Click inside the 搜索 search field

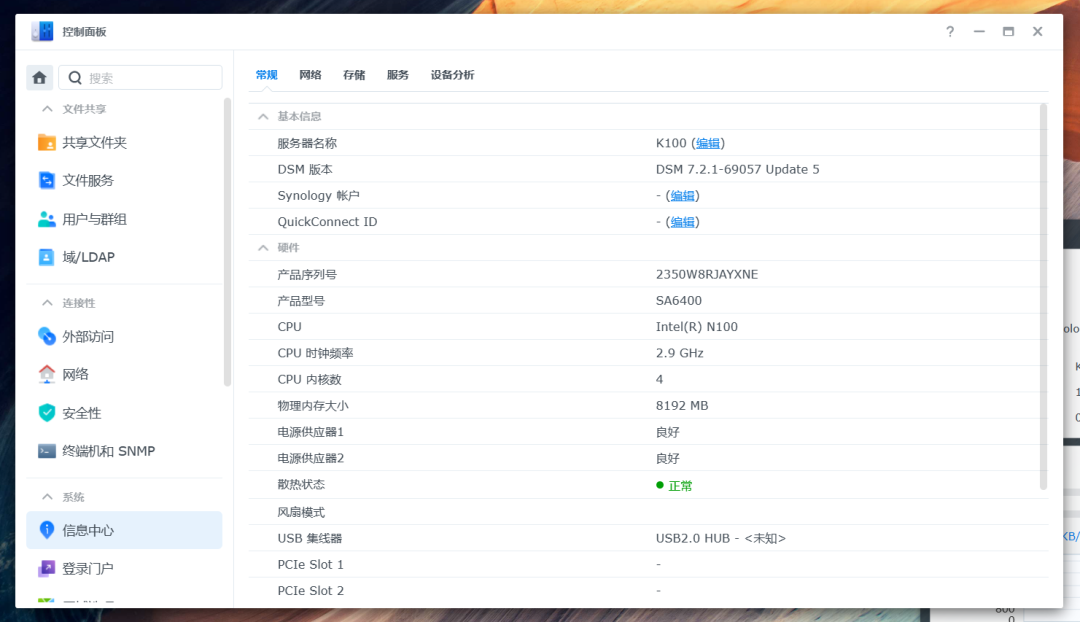coord(140,77)
